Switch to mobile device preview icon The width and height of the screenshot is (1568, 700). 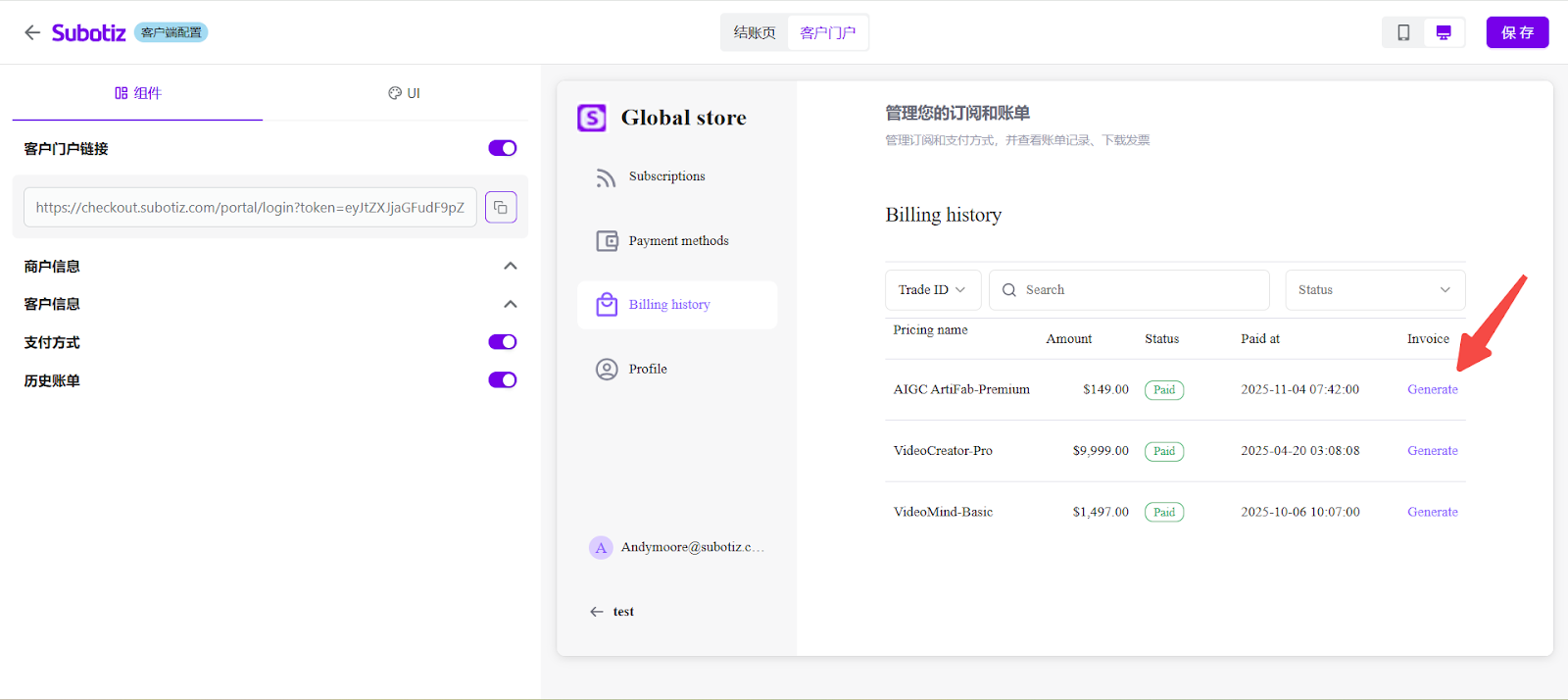coord(1403,32)
